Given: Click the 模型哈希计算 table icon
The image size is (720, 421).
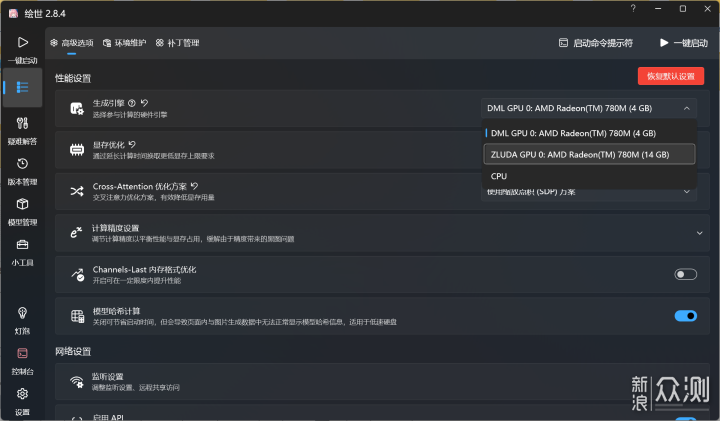Looking at the screenshot, I should (x=77, y=316).
